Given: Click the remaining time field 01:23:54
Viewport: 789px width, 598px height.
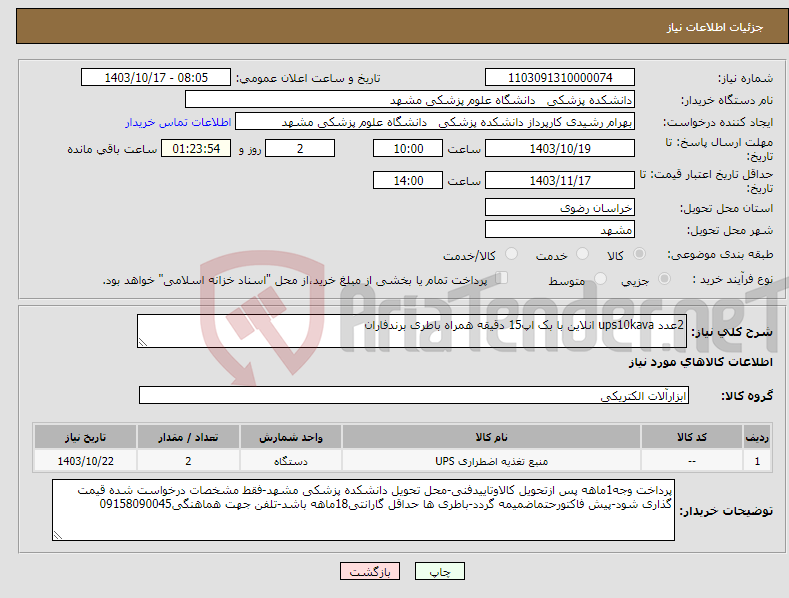Looking at the screenshot, I should coord(196,148).
